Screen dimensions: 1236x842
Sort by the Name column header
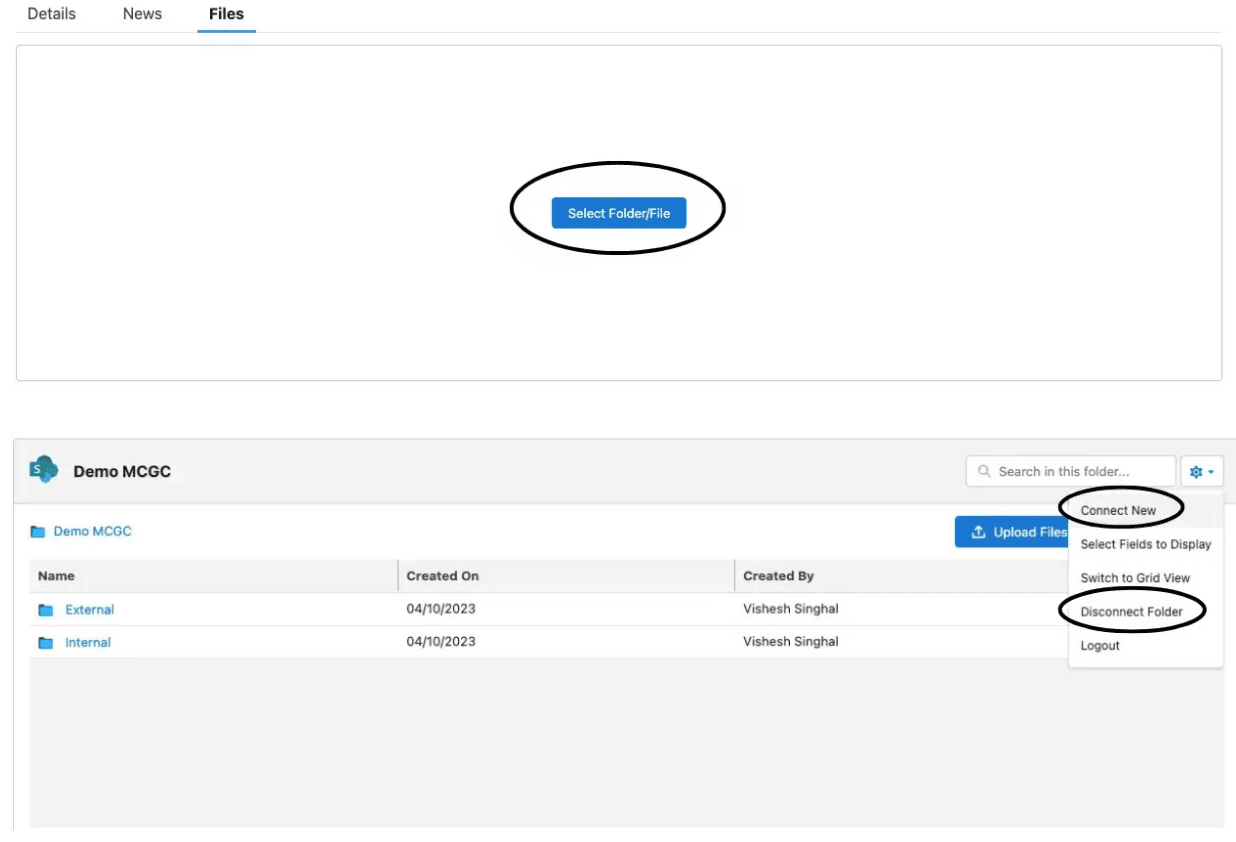pyautogui.click(x=214, y=576)
